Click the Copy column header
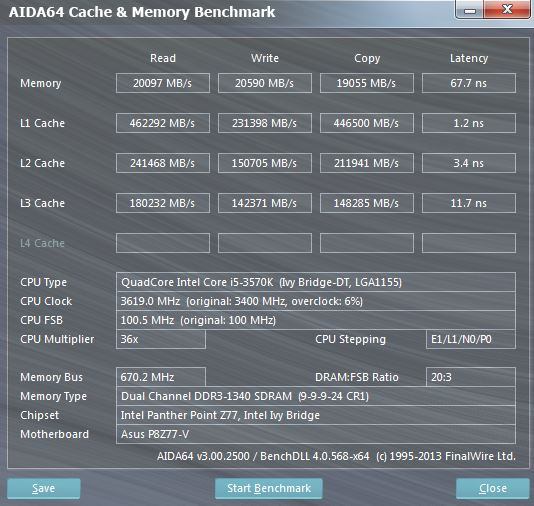The image size is (534, 506). [x=367, y=59]
